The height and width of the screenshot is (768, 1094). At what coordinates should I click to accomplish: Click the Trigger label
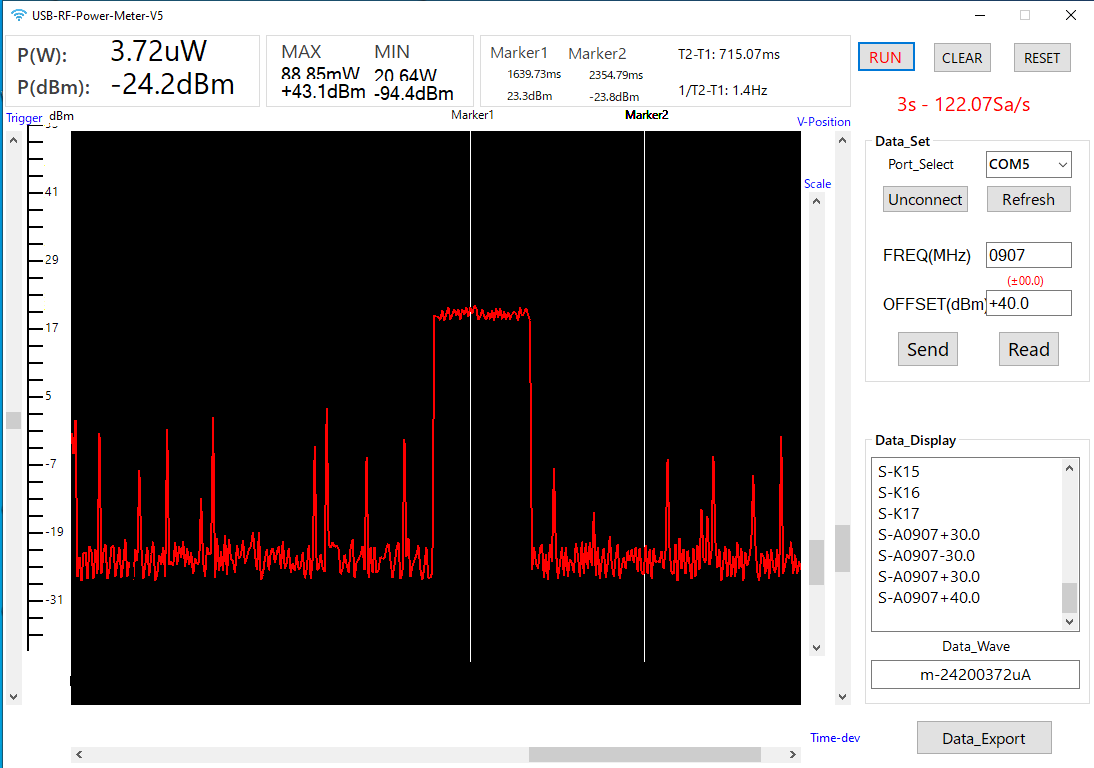[24, 118]
